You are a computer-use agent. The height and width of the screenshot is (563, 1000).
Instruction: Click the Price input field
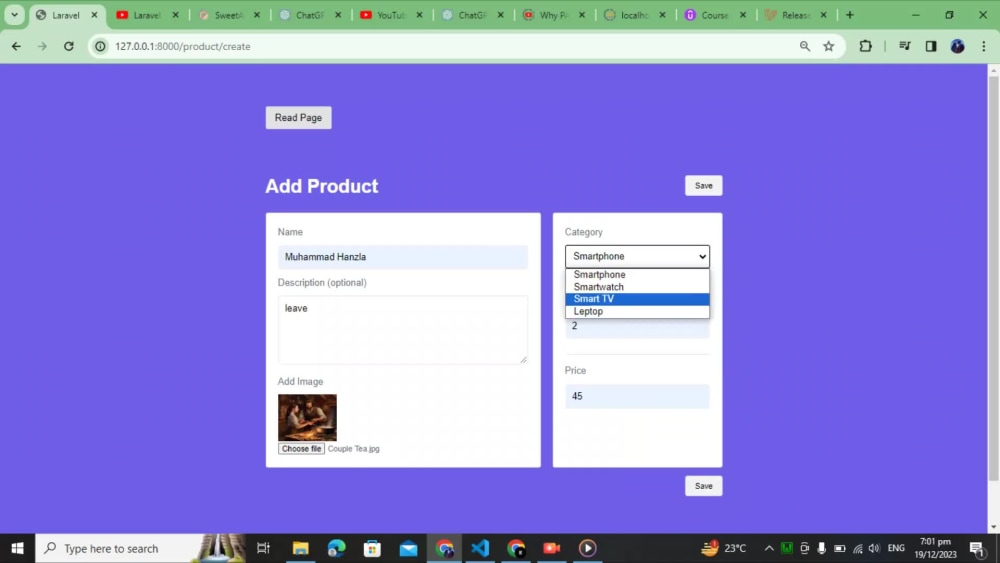637,397
